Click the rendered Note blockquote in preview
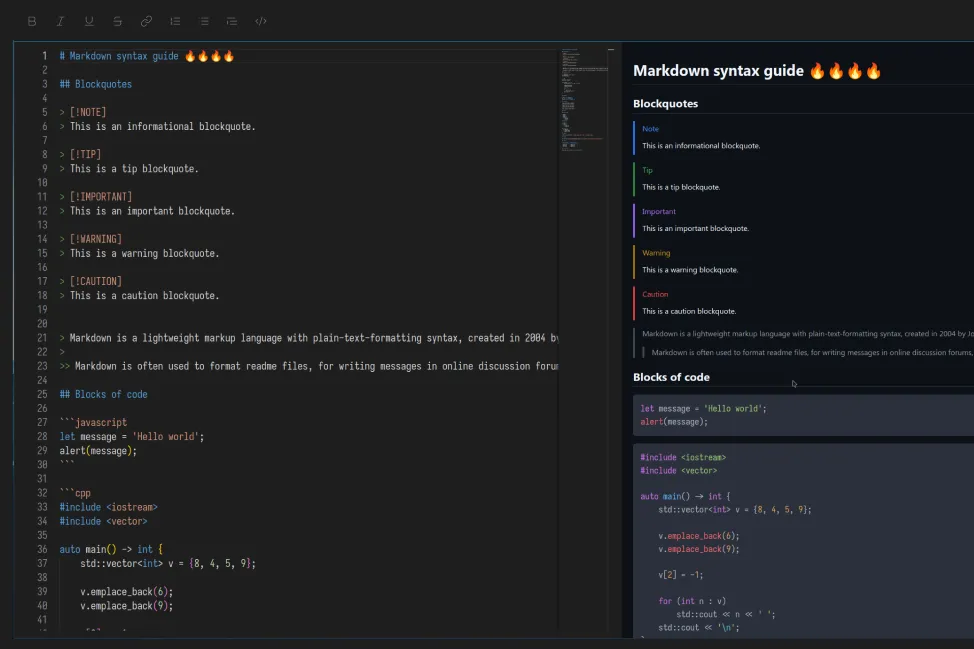 pyautogui.click(x=720, y=137)
